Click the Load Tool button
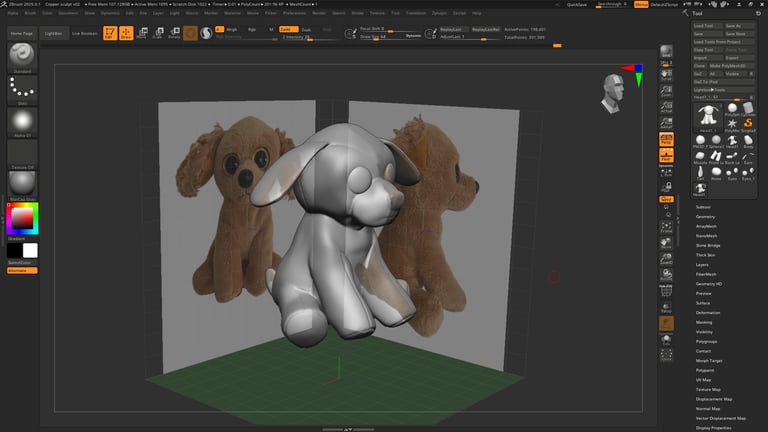The image size is (768, 432). [707, 25]
